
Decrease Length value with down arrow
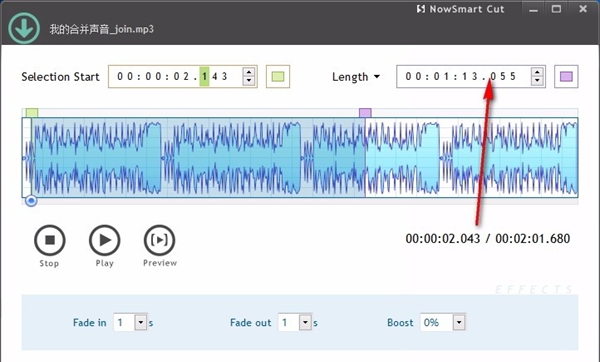click(537, 81)
